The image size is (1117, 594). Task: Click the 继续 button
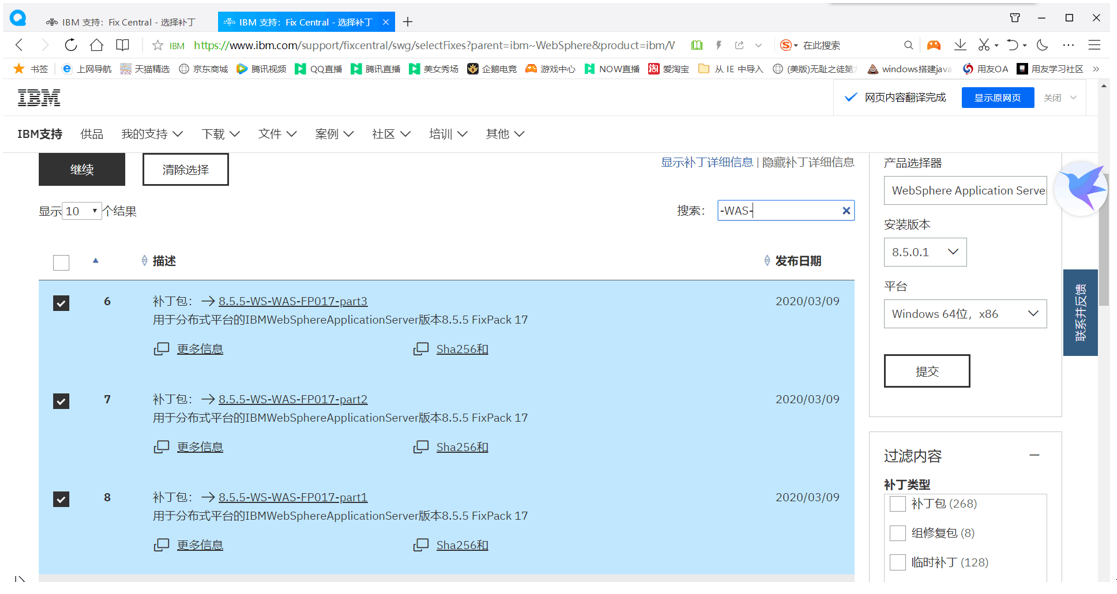click(82, 170)
